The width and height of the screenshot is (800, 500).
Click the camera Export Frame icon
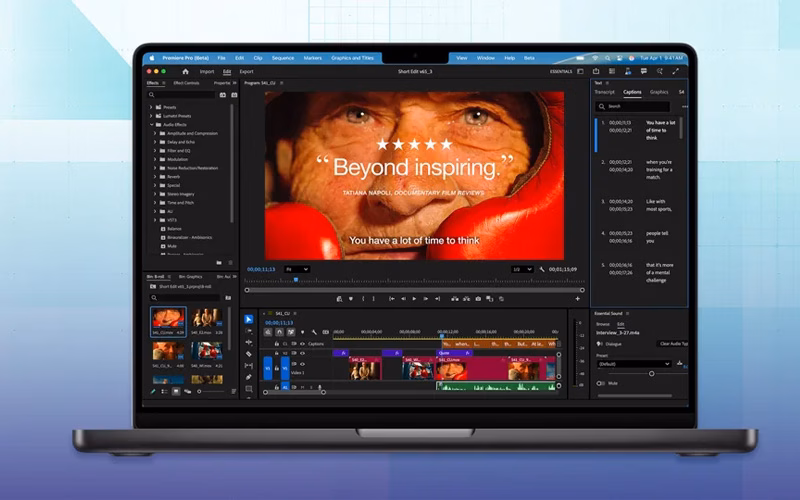[477, 298]
